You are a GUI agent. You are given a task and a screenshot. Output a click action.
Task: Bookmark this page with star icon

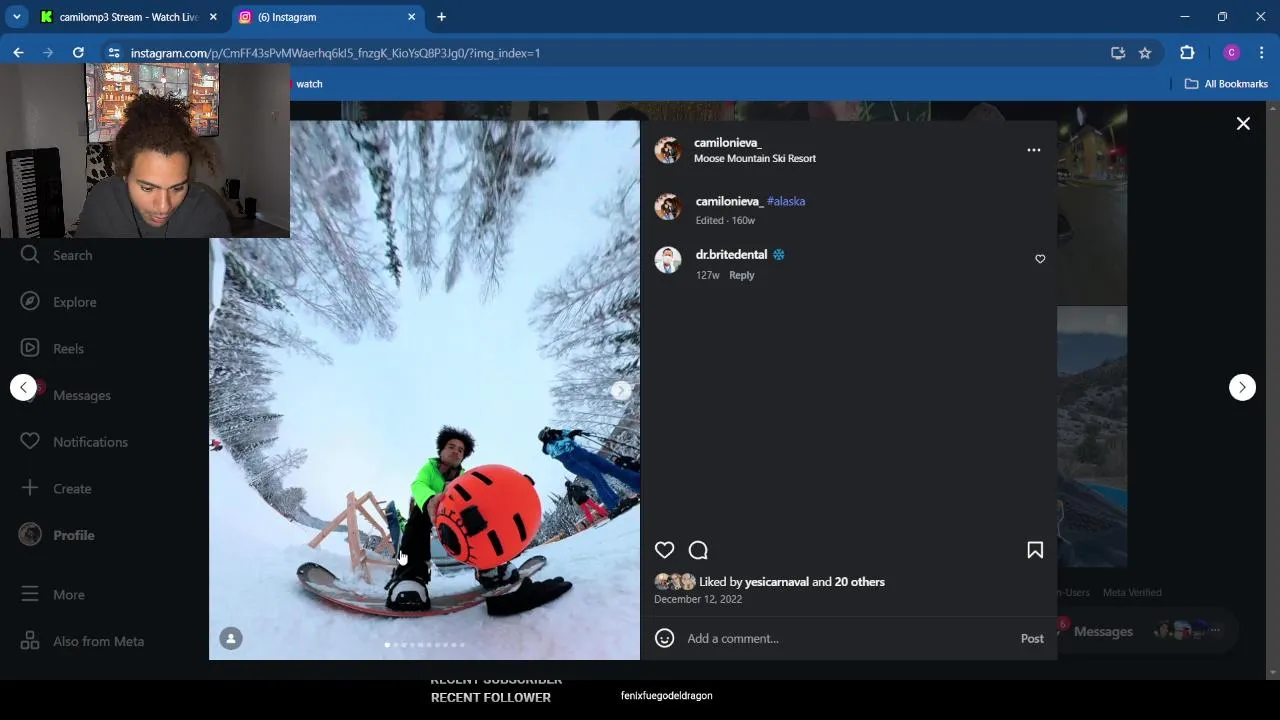(1145, 53)
